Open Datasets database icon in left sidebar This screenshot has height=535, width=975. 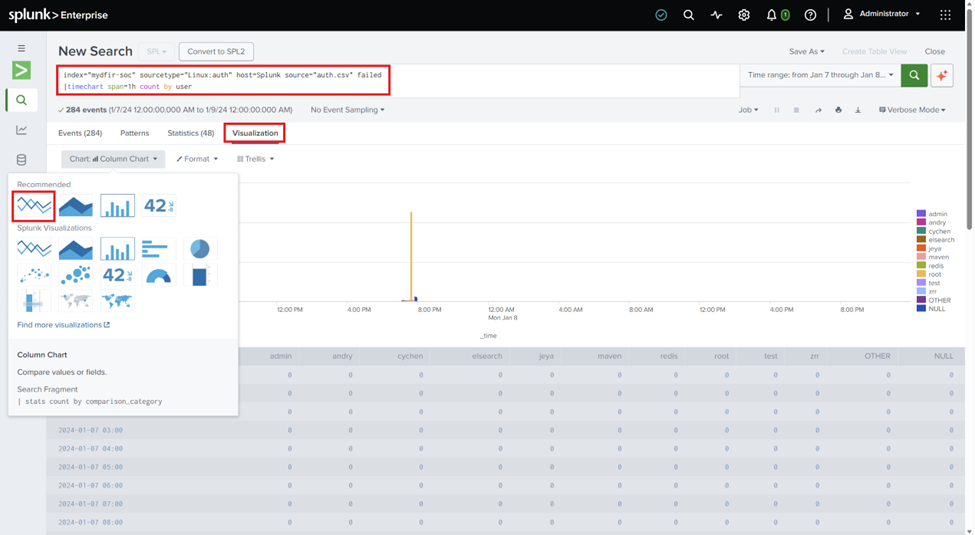click(x=21, y=160)
